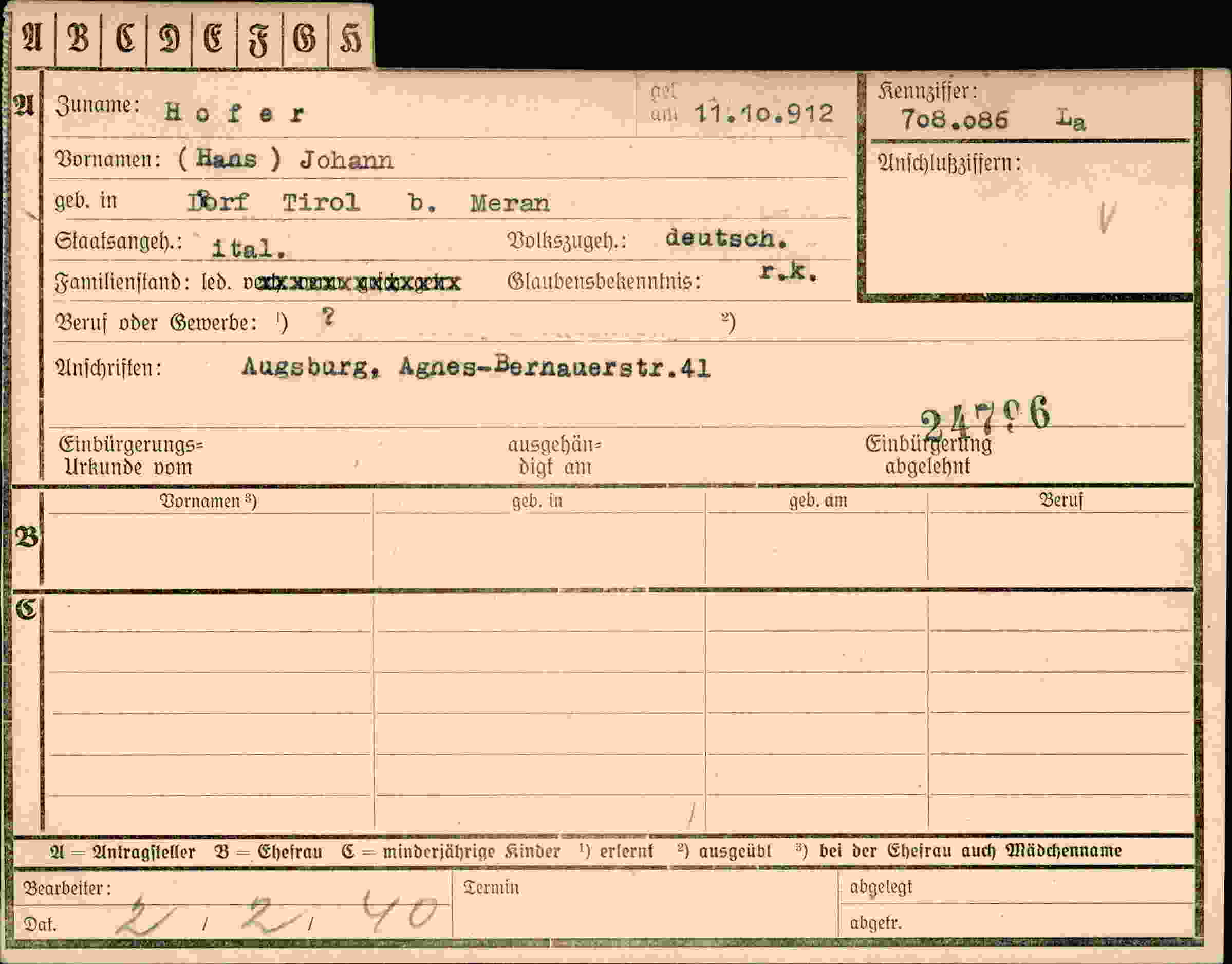This screenshot has width=1232, height=964.
Task: Click the 'abgetr.' label
Action: click(875, 923)
